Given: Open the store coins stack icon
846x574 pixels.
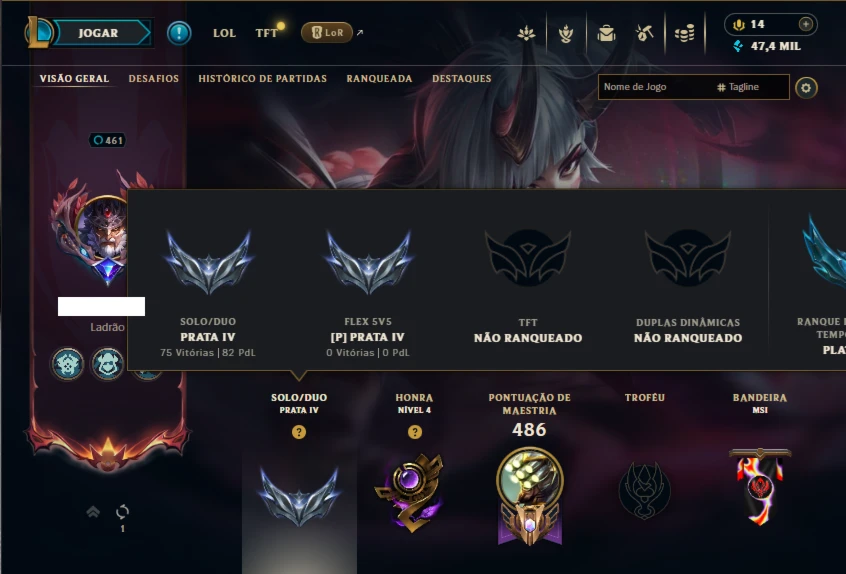Looking at the screenshot, I should click(x=685, y=34).
